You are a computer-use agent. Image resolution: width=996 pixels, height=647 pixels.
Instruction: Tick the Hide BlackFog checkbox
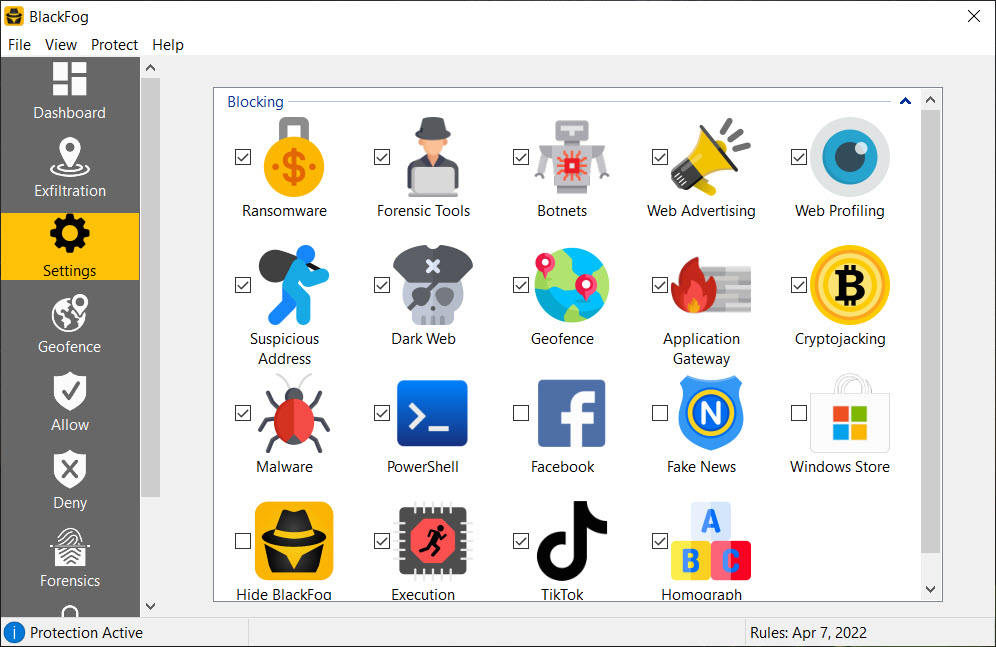point(243,541)
